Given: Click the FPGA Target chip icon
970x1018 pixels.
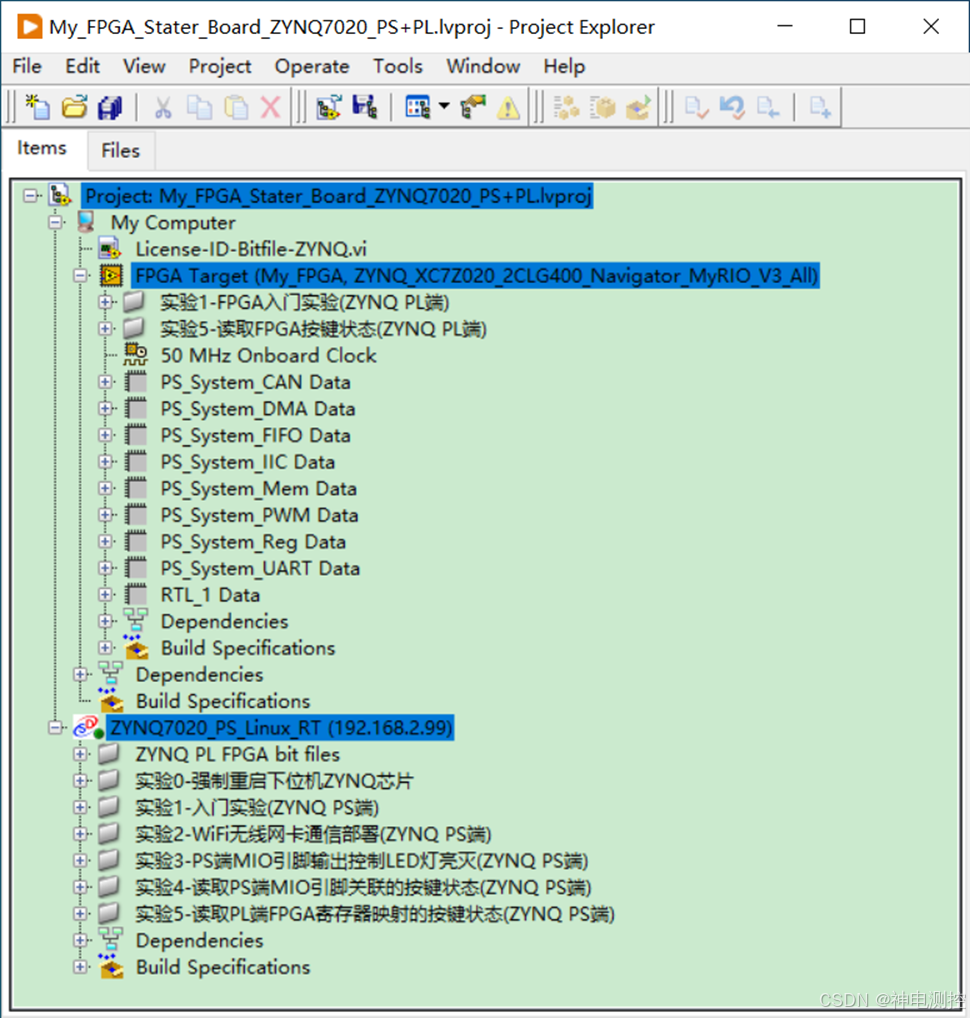Looking at the screenshot, I should (111, 276).
